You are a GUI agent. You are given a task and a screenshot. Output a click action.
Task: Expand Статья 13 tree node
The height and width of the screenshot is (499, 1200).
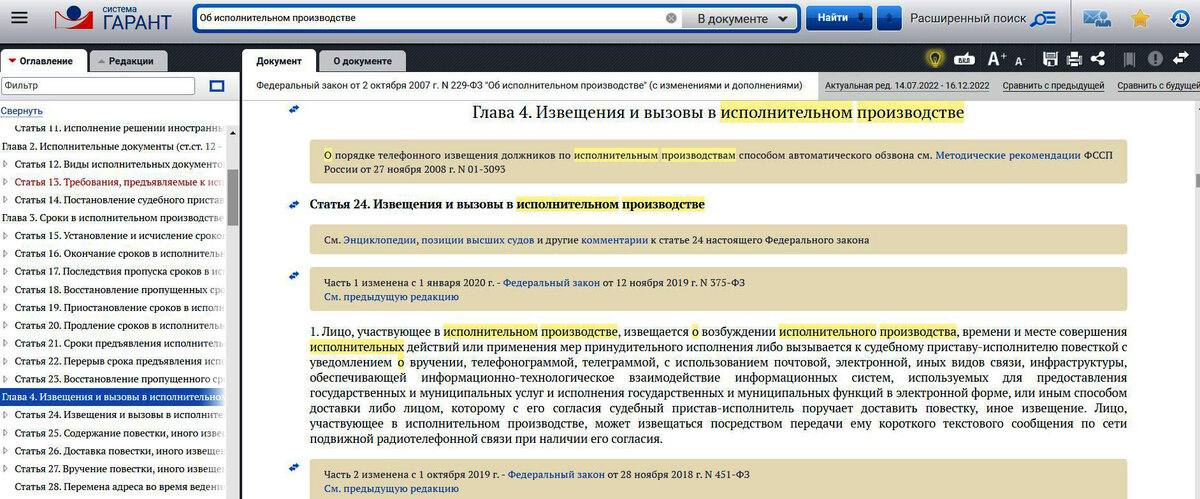click(6, 182)
